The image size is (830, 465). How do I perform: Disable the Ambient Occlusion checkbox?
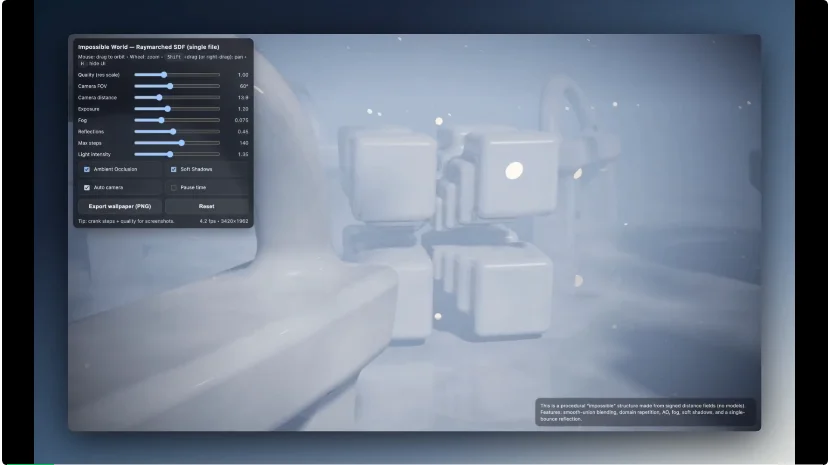[87, 170]
